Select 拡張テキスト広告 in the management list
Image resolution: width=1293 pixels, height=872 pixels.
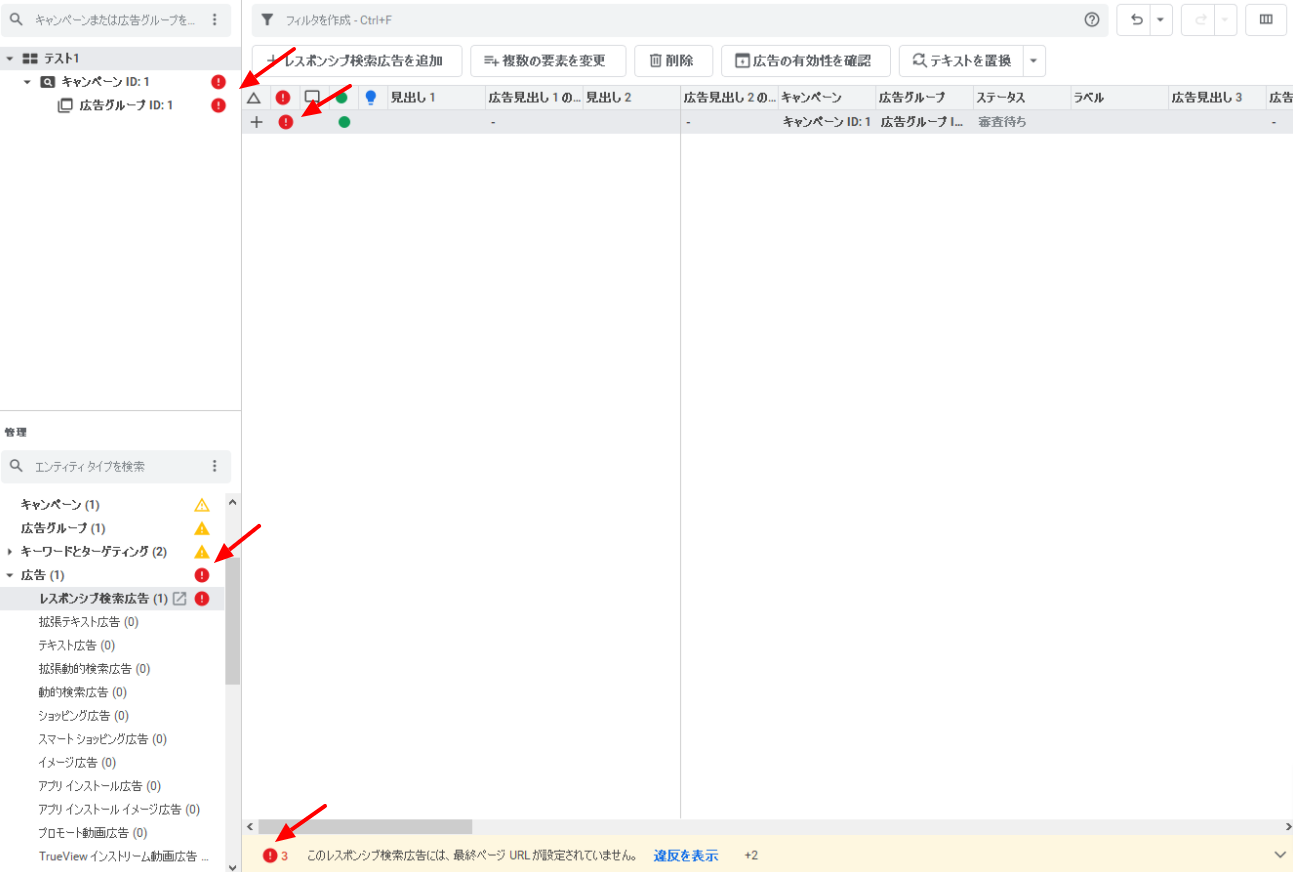88,622
